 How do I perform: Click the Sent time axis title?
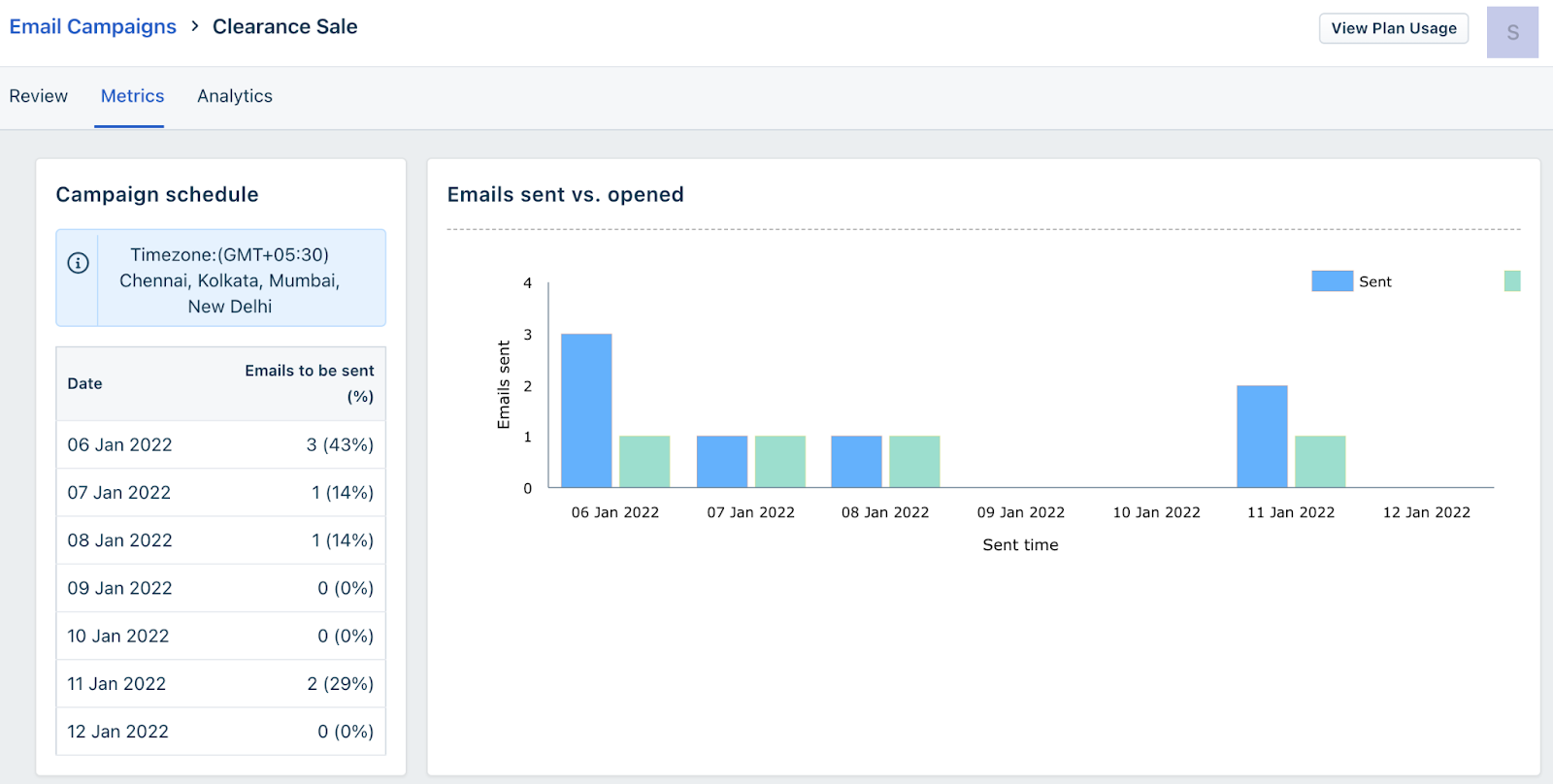point(1020,544)
